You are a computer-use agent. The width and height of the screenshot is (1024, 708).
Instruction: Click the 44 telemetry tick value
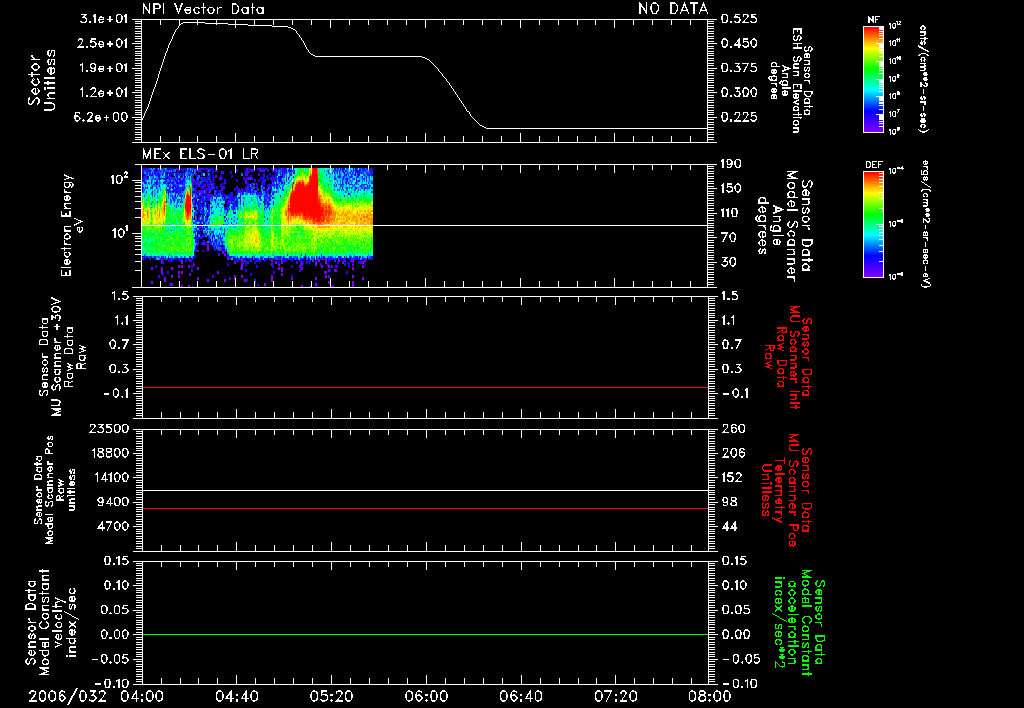click(x=729, y=526)
